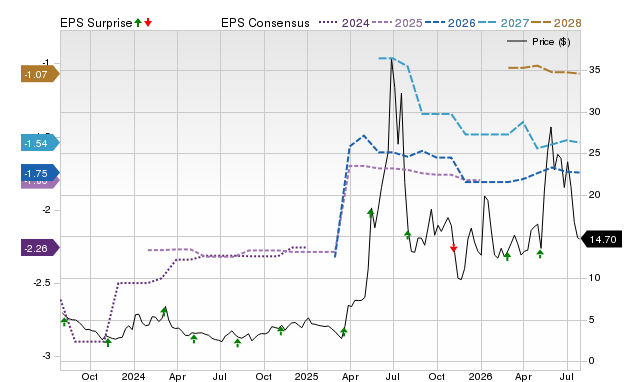Toggle the 2027 EPS consensus legend entry
Image resolution: width=640 pixels, height=382 pixels.
pyautogui.click(x=504, y=23)
